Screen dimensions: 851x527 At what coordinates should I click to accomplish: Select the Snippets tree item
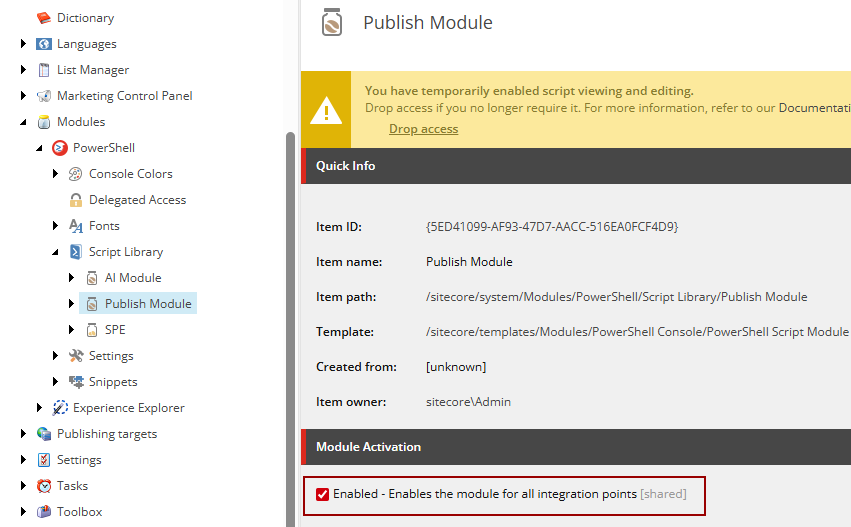pos(113,382)
